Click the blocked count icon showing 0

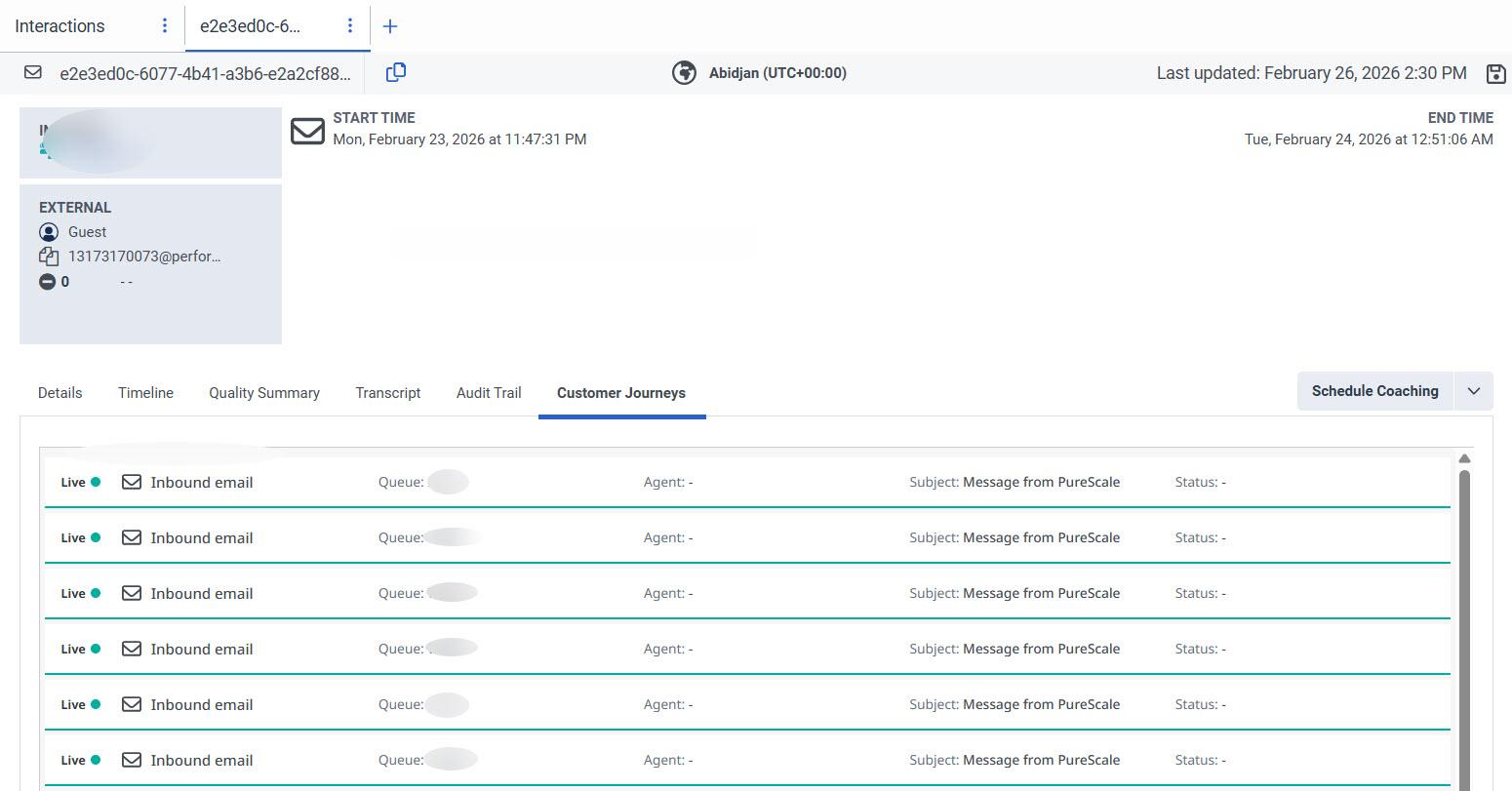coord(48,281)
